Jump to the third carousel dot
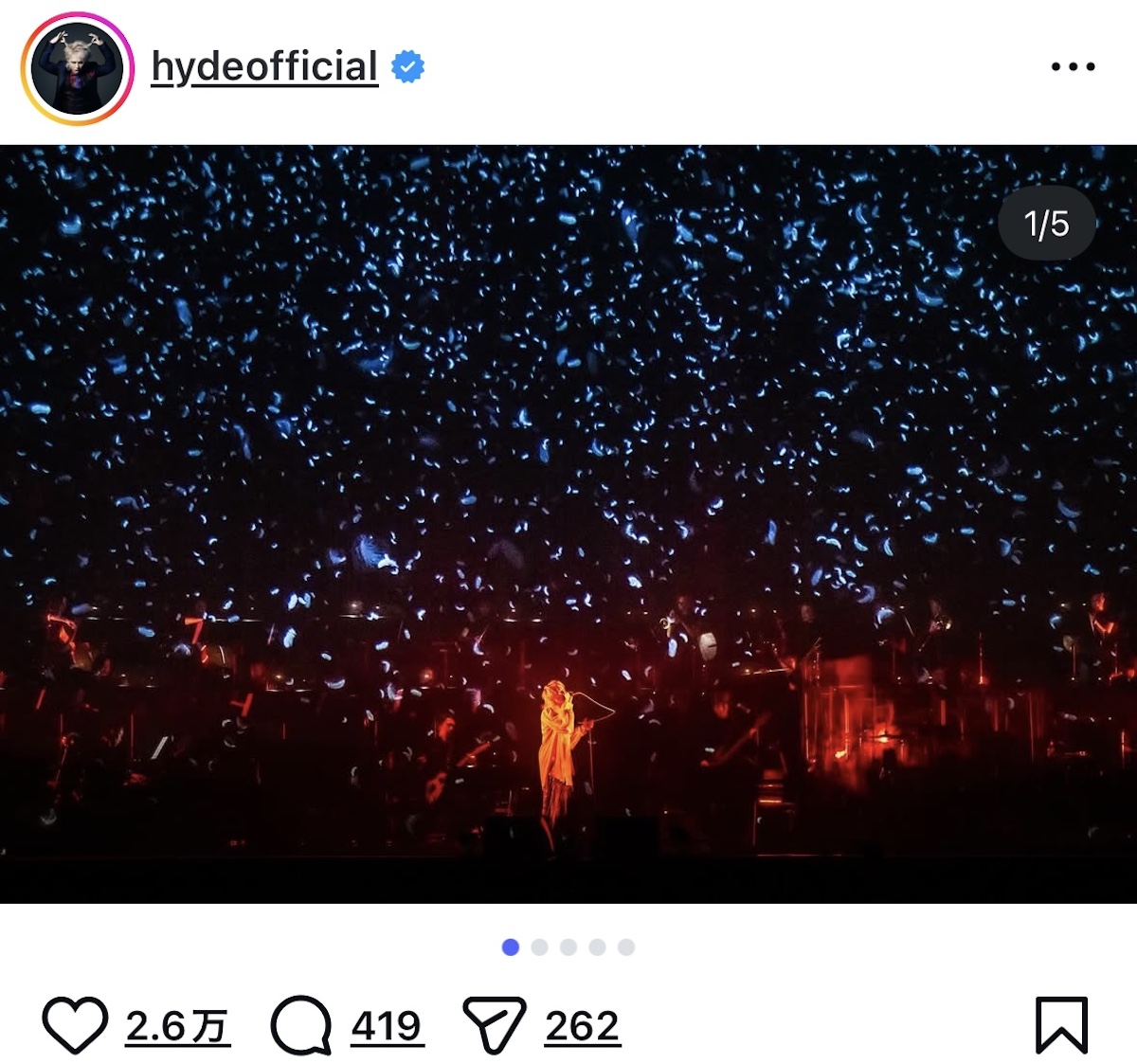1137x1064 pixels. pos(568,946)
